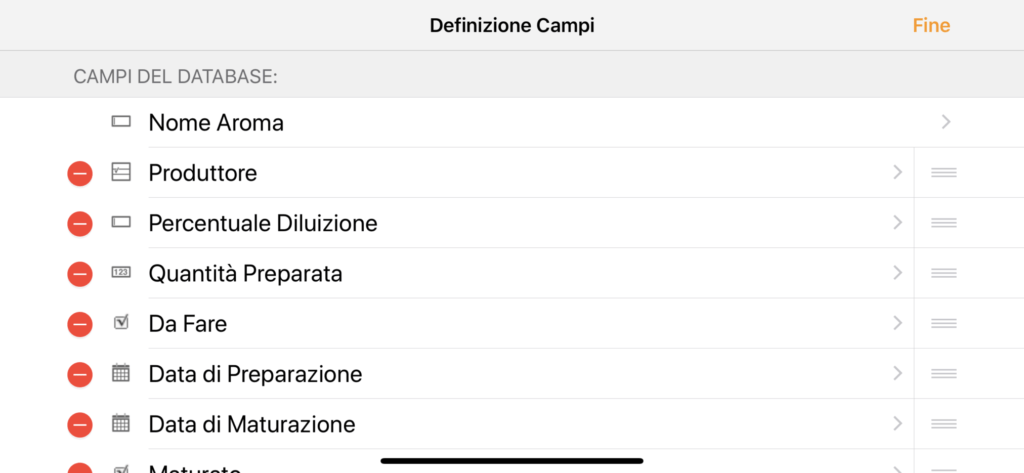Viewport: 1024px width, 473px height.
Task: Click the calendar icon of Data di Preparazione
Action: point(121,373)
